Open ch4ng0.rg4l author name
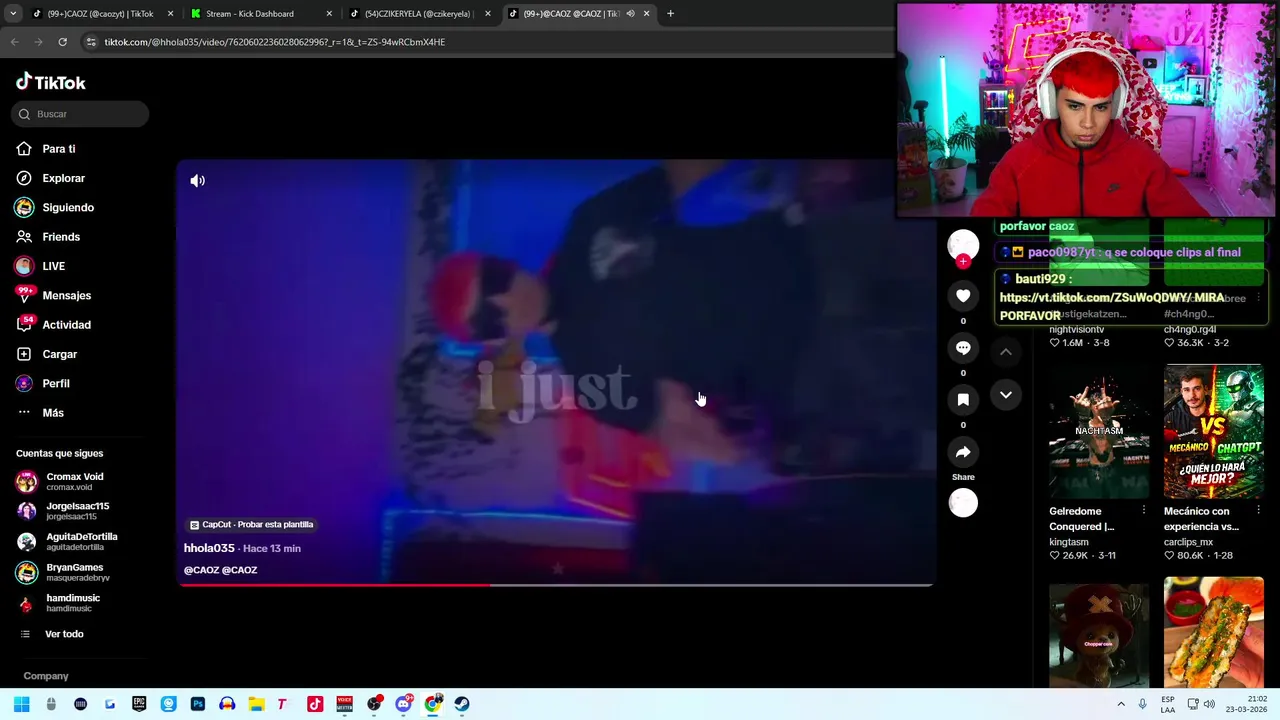1280x720 pixels. pos(1190,329)
